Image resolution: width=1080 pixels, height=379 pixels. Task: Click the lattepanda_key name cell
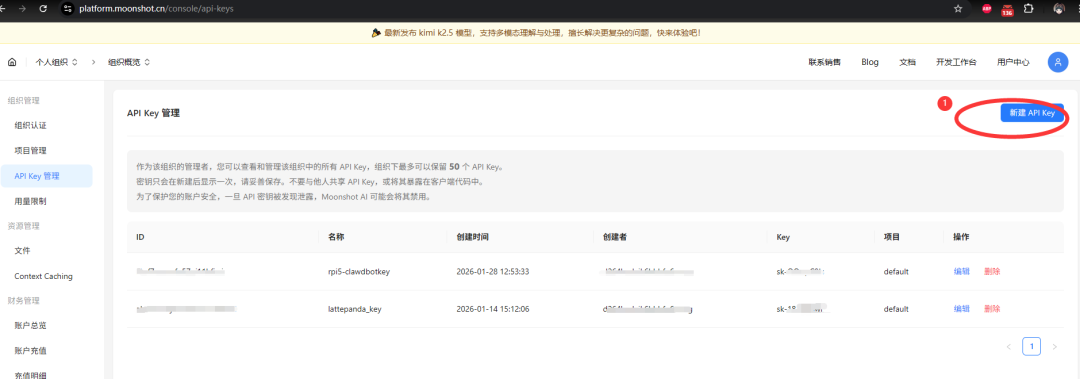pyautogui.click(x=355, y=309)
